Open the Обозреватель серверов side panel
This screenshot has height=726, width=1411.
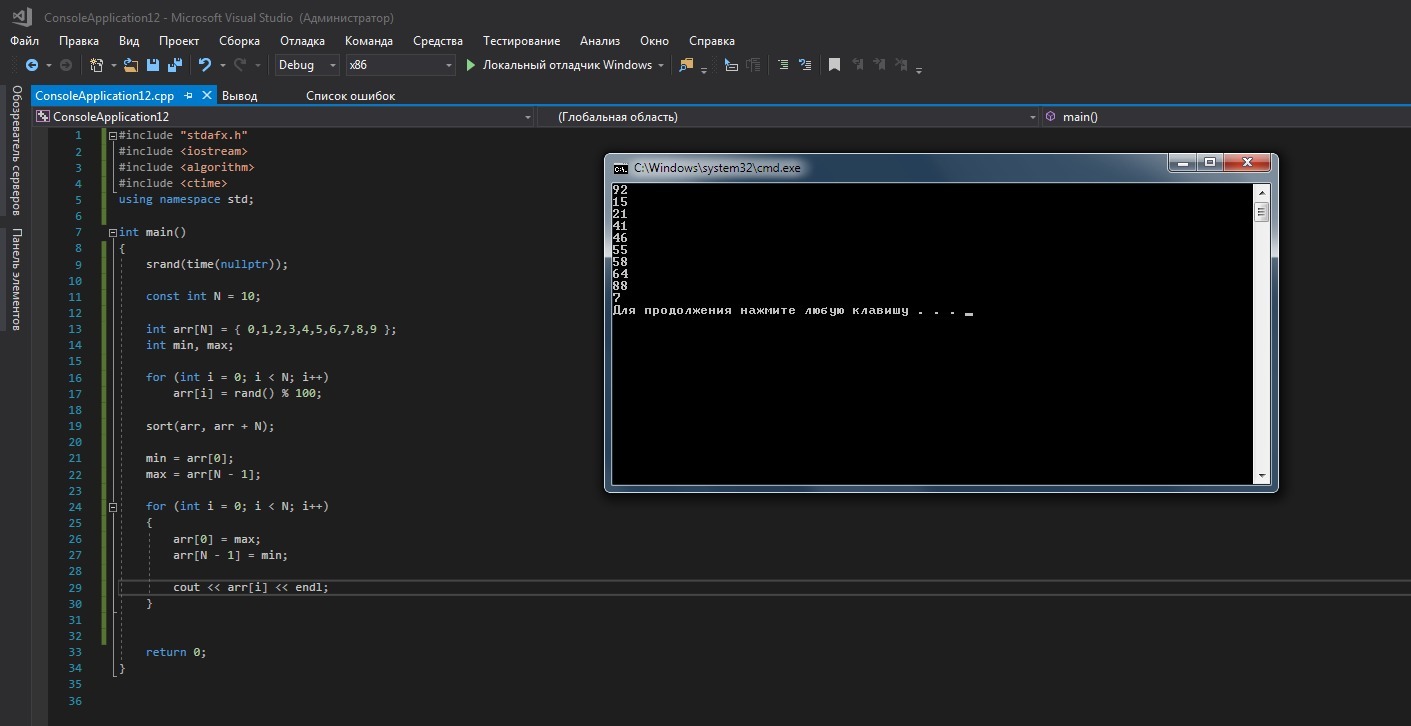tap(16, 150)
